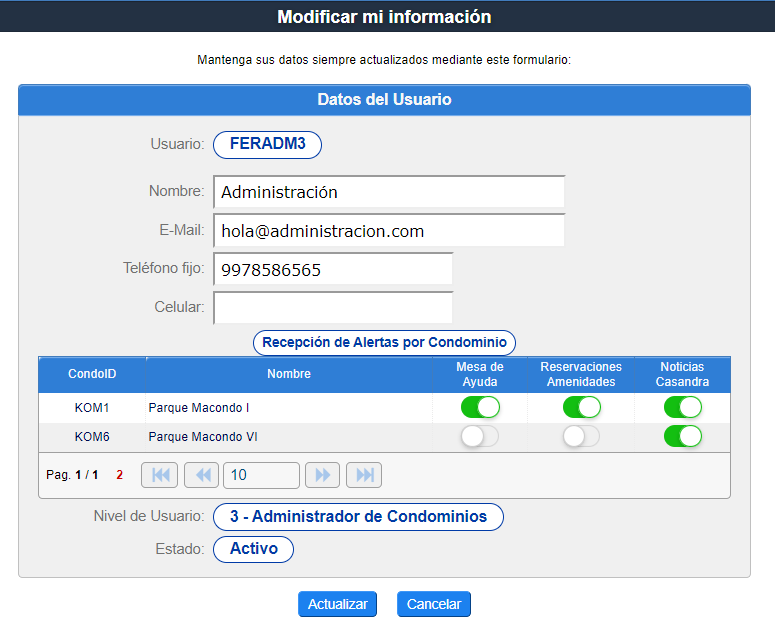
Task: Jump to last page of alerts table
Action: tap(364, 475)
